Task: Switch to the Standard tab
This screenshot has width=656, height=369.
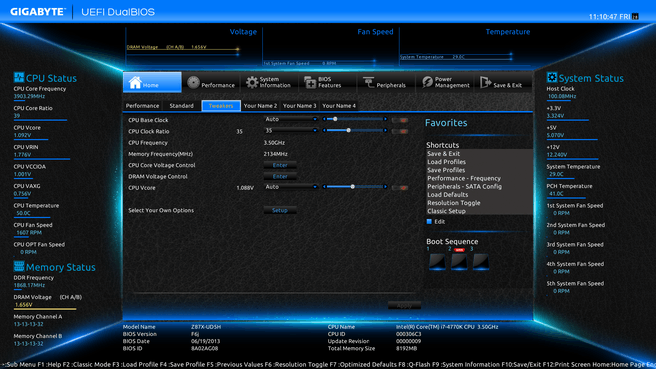Action: pos(182,106)
